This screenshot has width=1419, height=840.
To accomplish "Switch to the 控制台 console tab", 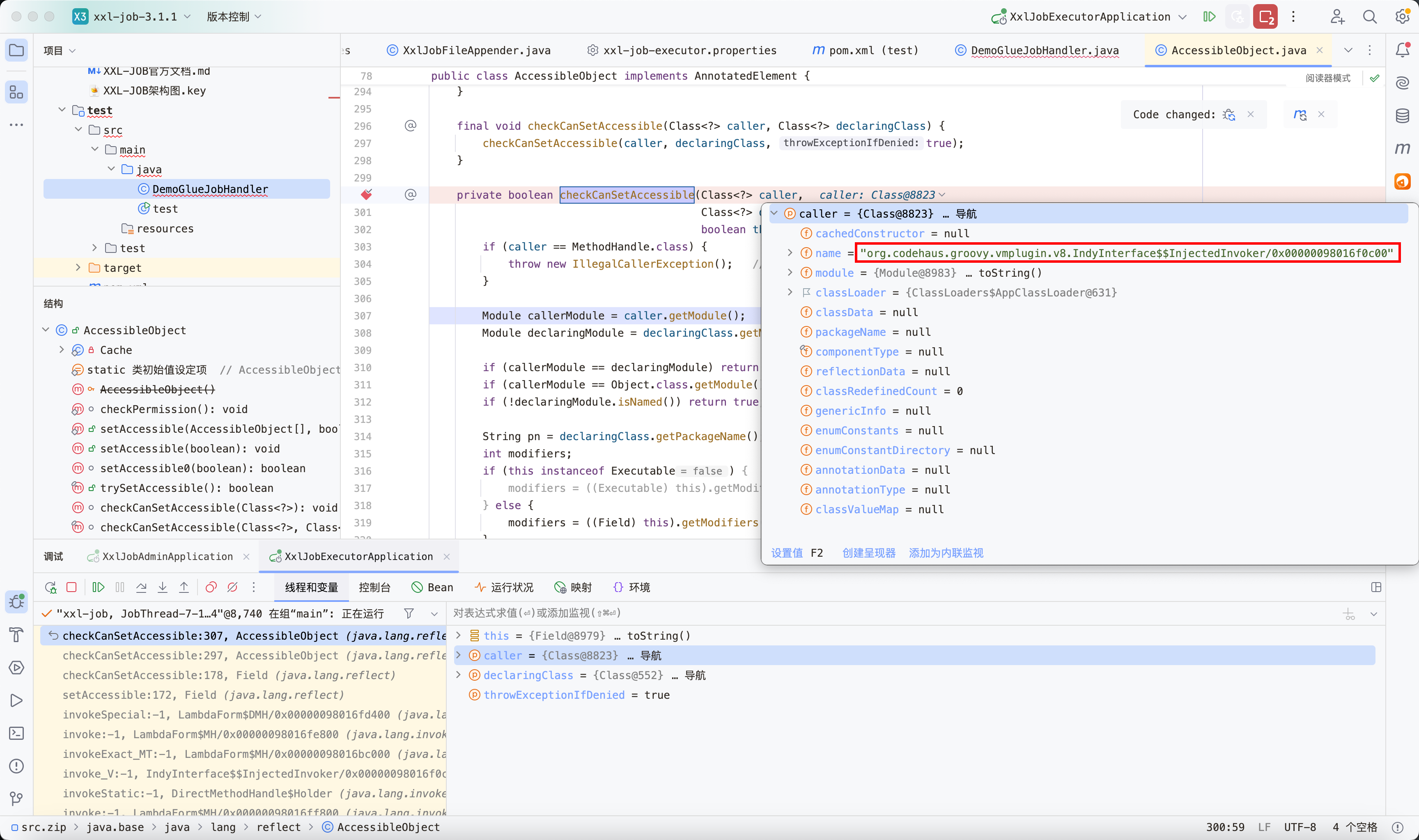I will [374, 587].
